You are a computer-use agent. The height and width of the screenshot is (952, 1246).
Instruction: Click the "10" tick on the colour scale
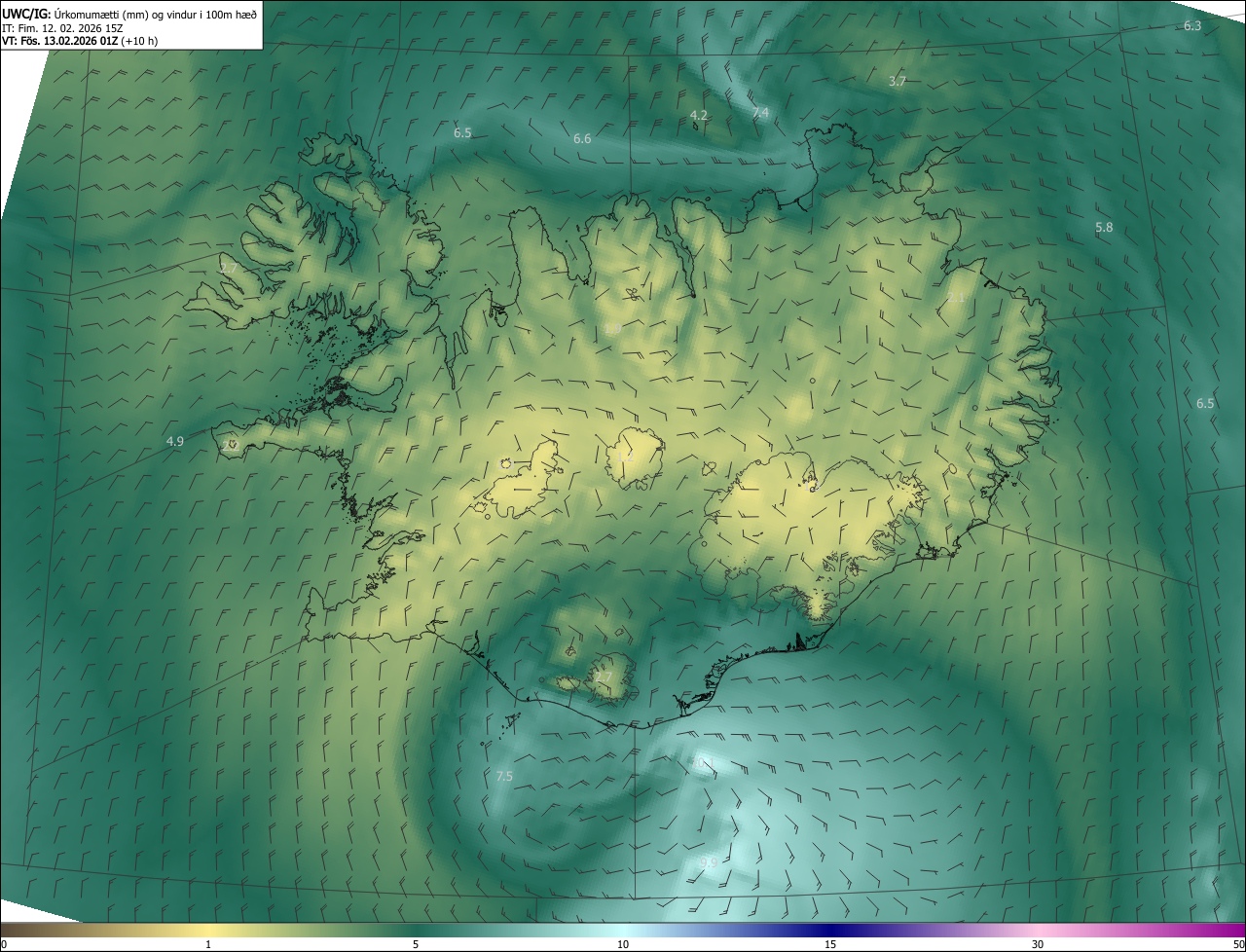point(623,945)
